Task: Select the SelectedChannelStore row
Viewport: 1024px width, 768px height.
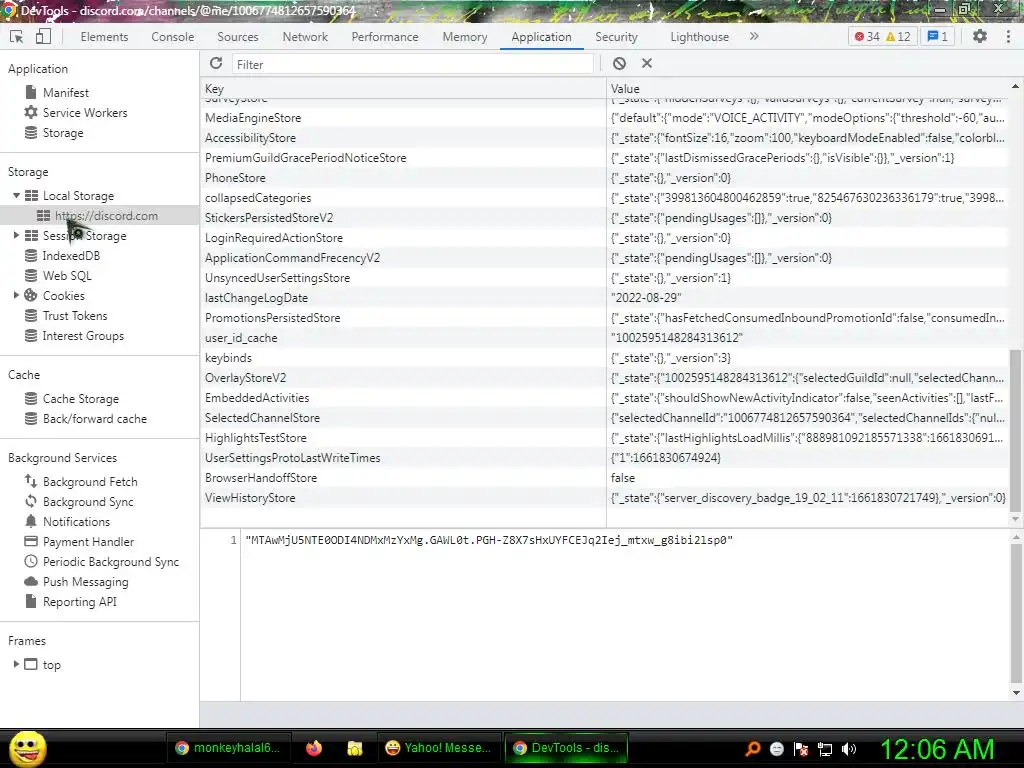Action: click(x=604, y=418)
